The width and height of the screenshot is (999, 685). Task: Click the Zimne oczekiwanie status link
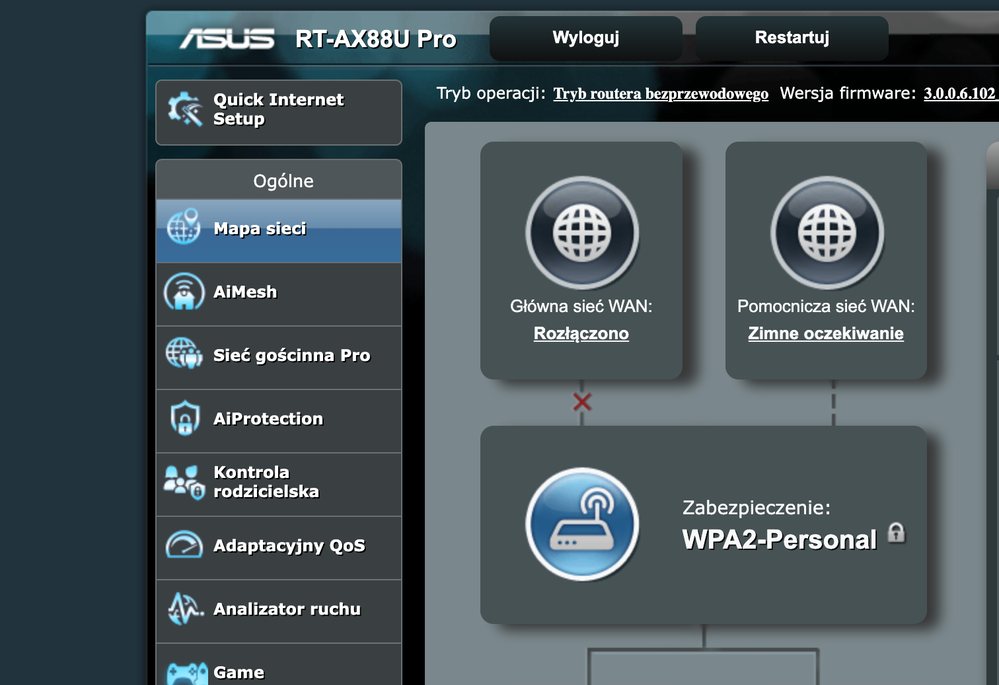pyautogui.click(x=826, y=334)
